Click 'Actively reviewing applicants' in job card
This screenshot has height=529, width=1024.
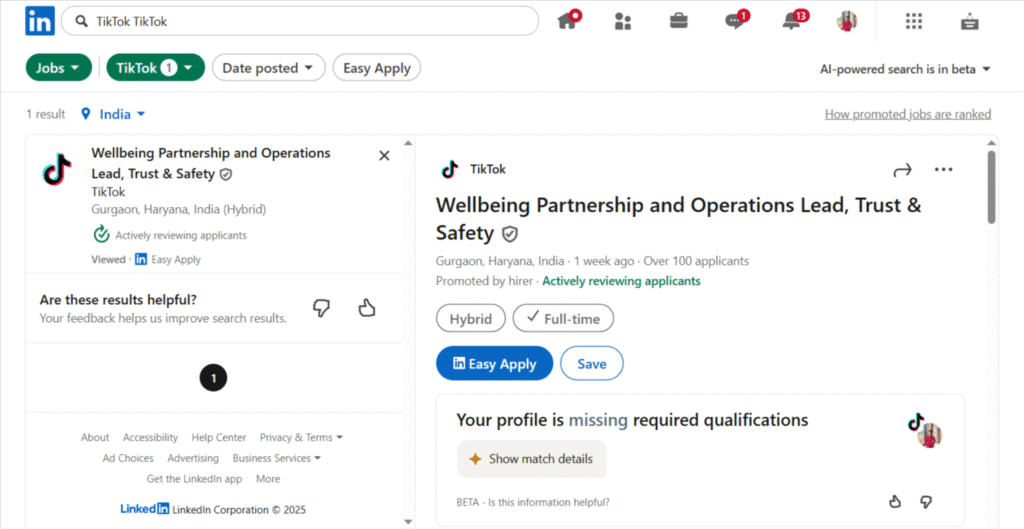181,235
